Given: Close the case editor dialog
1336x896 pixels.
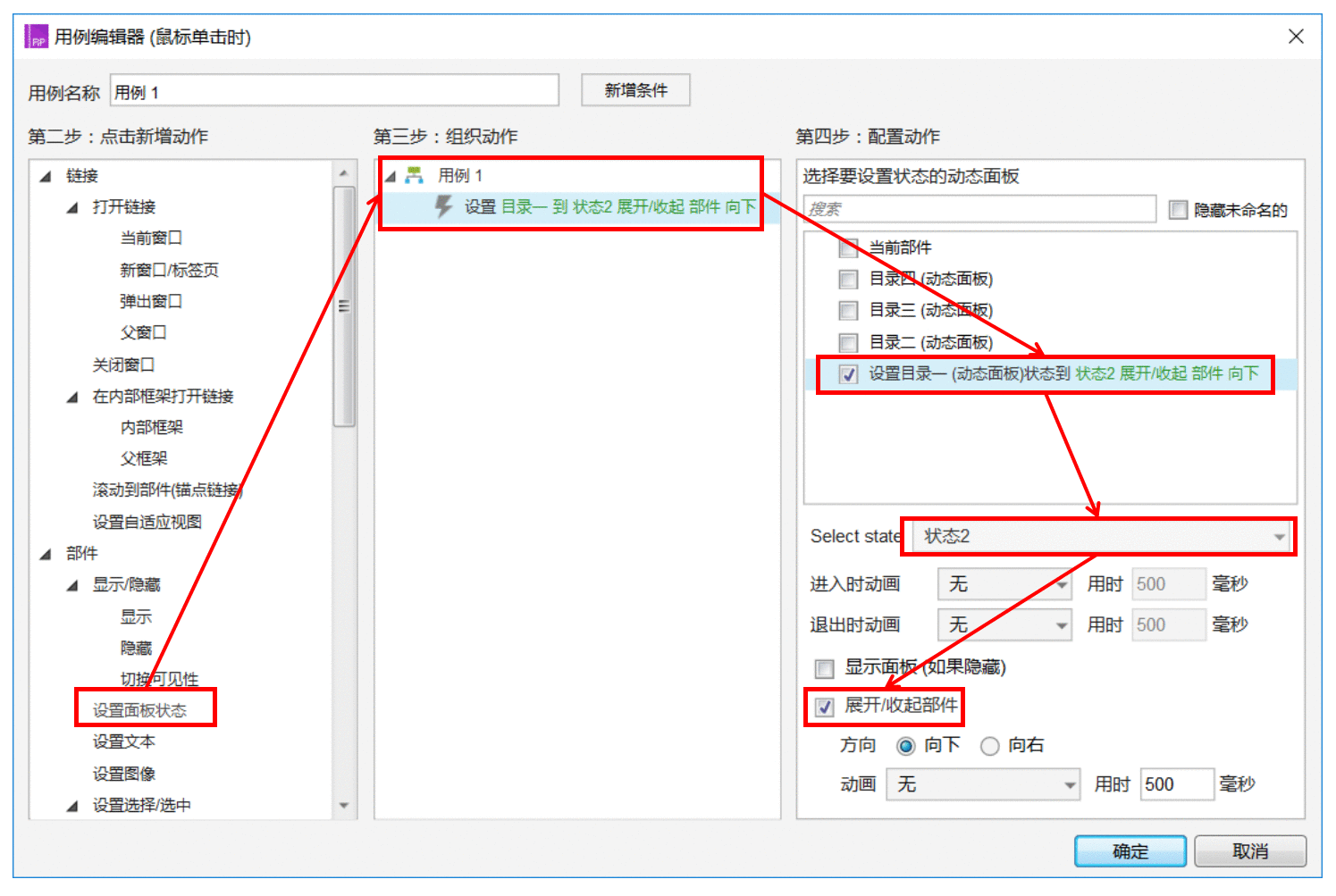Looking at the screenshot, I should pos(1296,37).
